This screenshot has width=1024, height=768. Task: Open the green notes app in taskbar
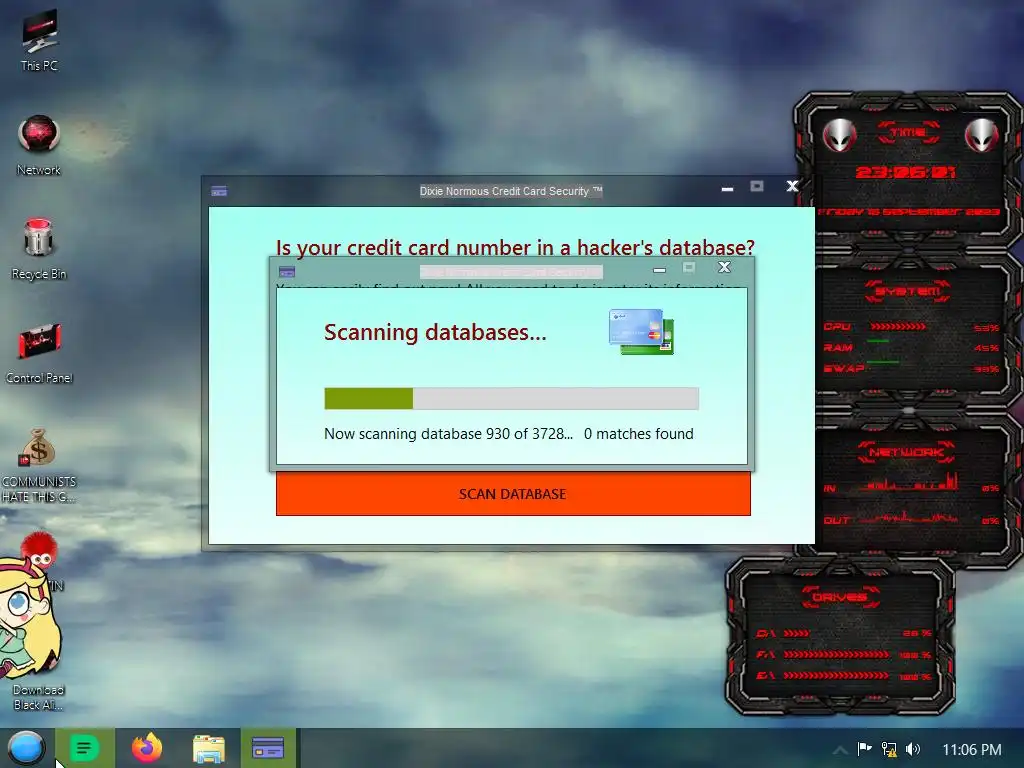[84, 748]
